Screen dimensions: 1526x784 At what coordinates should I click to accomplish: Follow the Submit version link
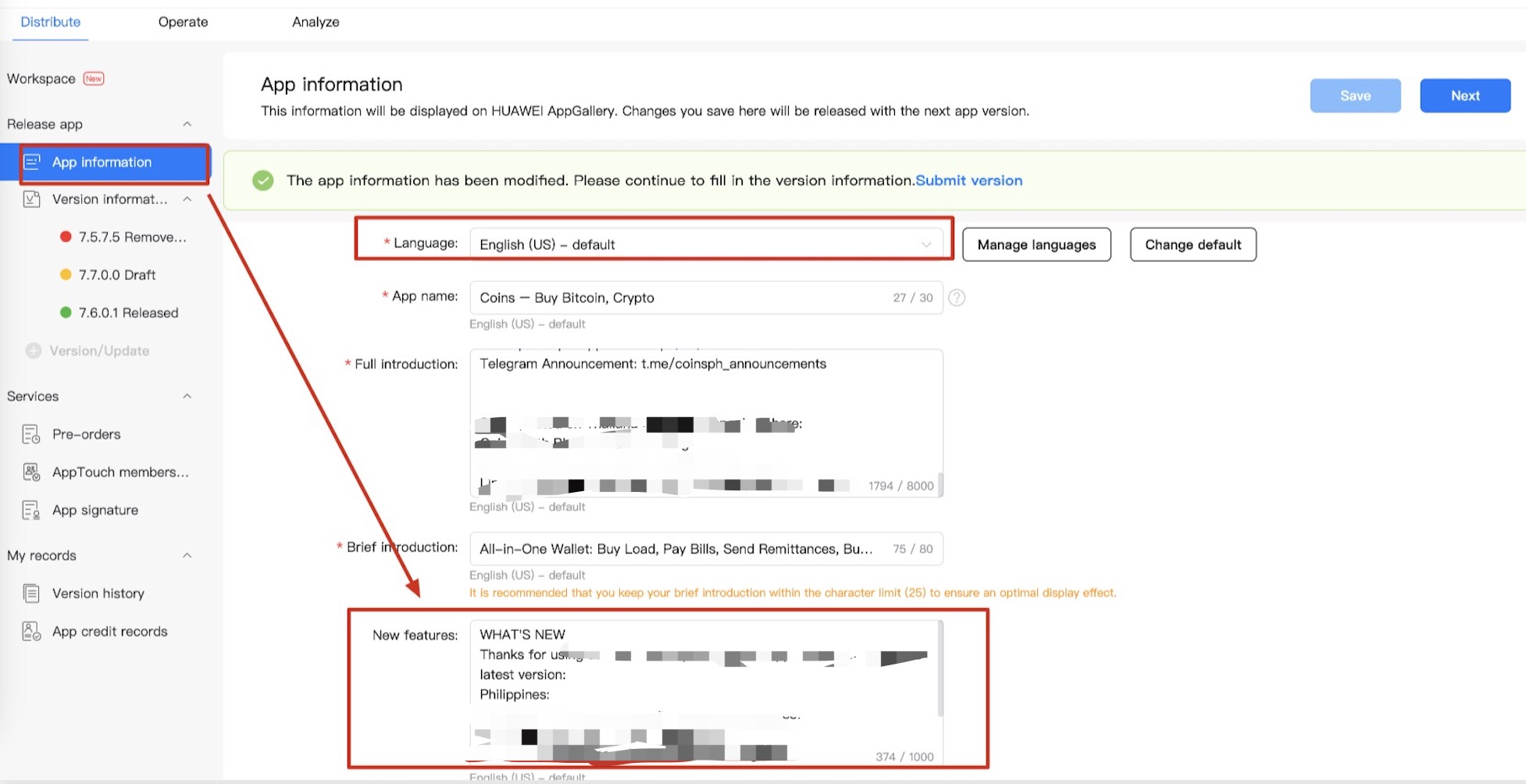pos(968,180)
